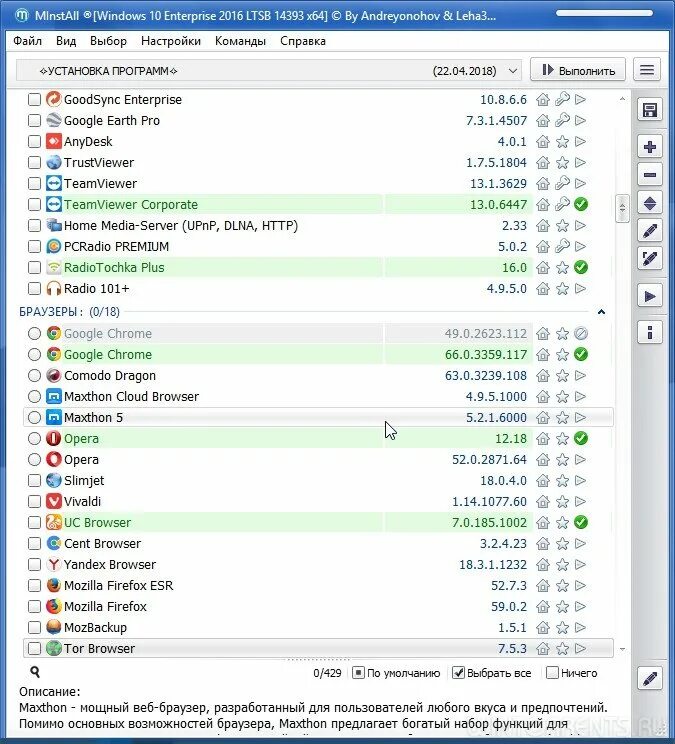Click the Home Media-Server row name
675x744 pixels.
(x=181, y=225)
